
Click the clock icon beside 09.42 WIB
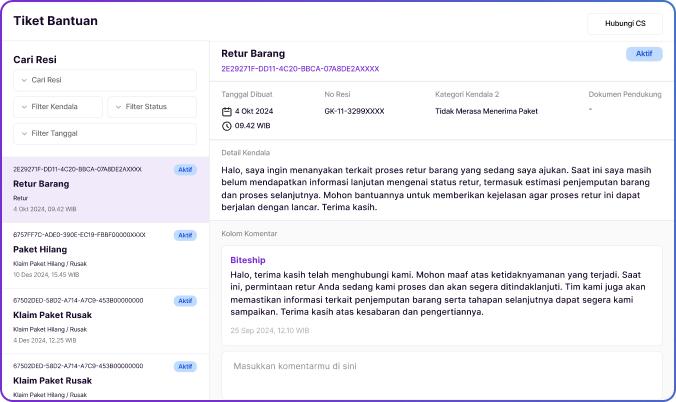[227, 126]
